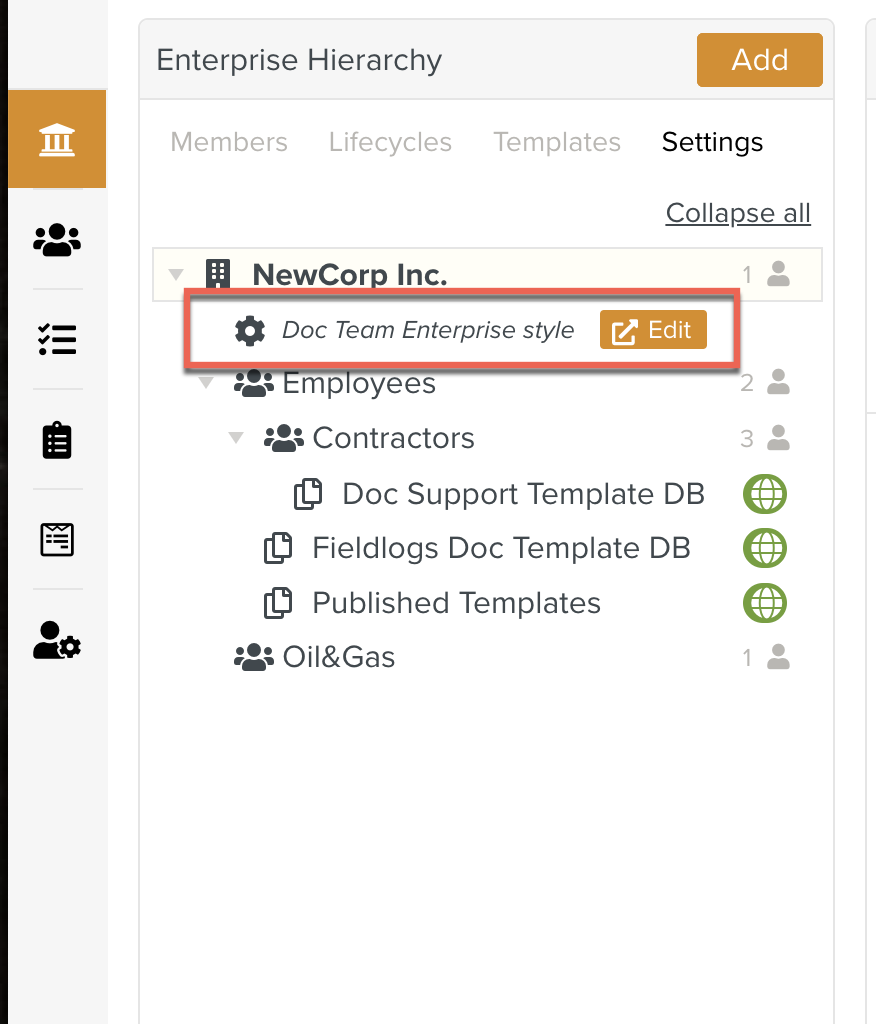Click the globe icon beside Fieldlogs Doc Template DB
876x1024 pixels.
pos(765,548)
